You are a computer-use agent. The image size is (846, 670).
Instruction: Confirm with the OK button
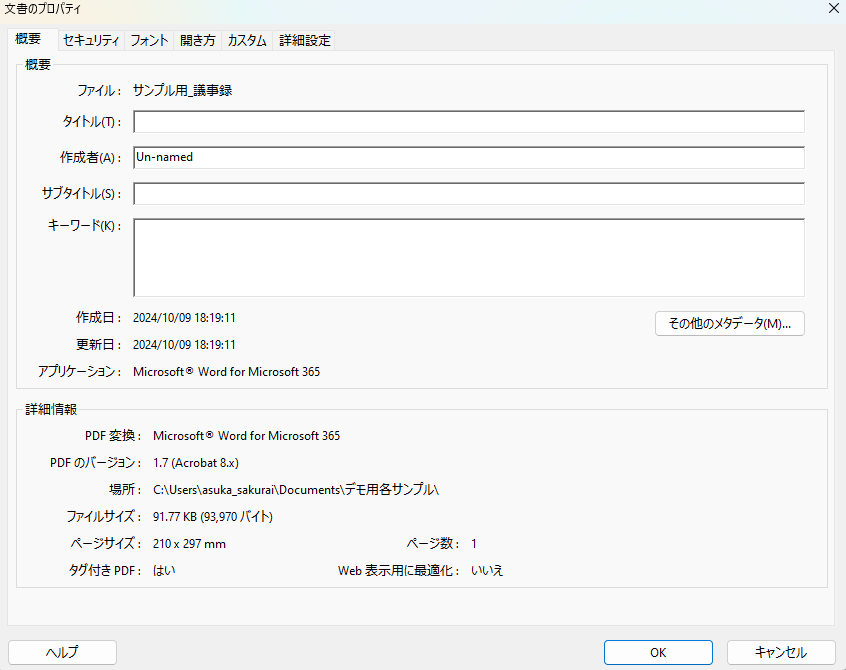658,652
